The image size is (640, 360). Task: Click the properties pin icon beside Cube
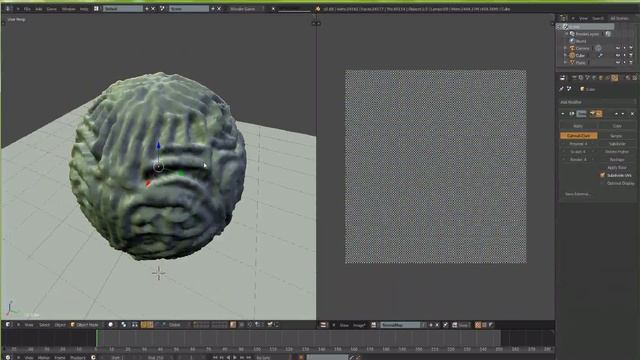(x=562, y=89)
